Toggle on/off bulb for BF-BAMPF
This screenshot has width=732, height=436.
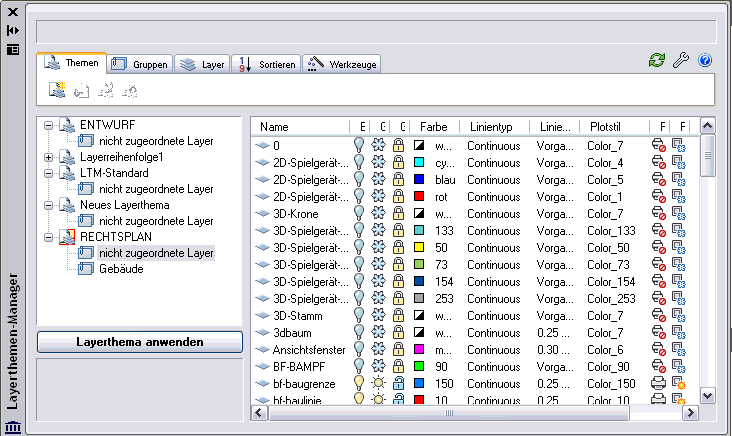pos(359,366)
